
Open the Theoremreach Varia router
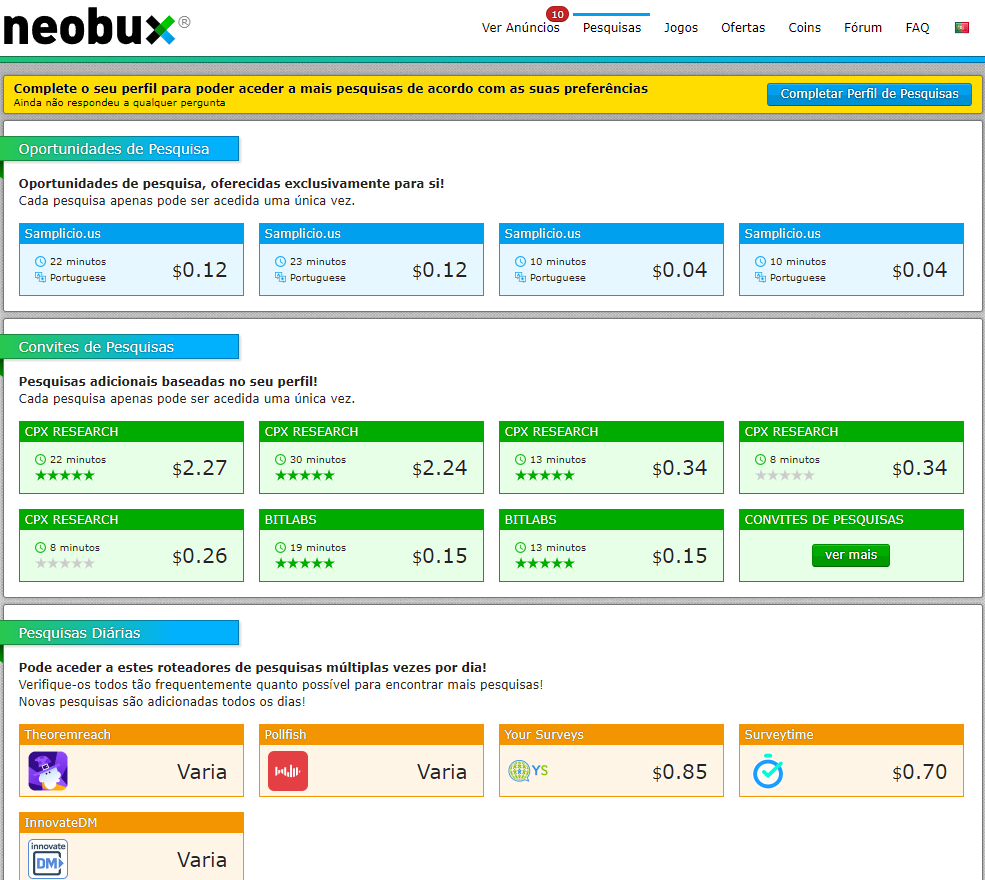[x=131, y=761]
